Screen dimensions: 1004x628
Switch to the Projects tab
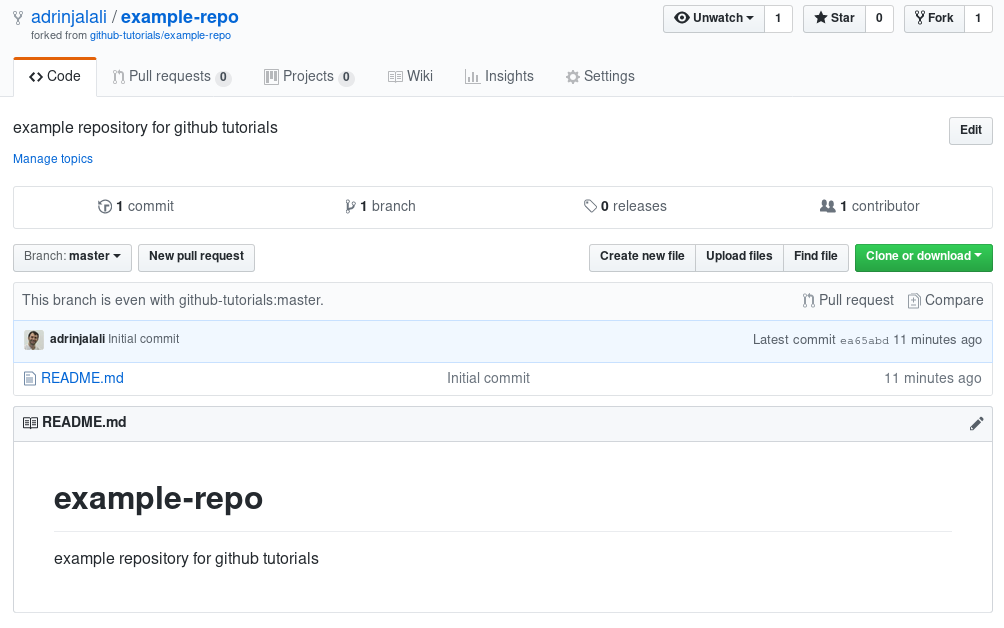click(x=309, y=77)
